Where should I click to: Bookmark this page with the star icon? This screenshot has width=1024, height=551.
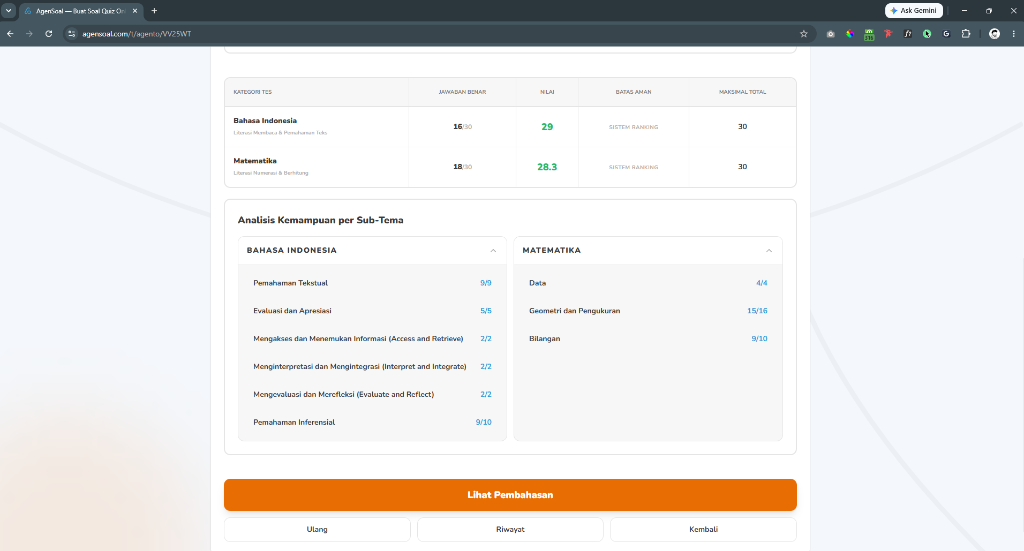tap(804, 34)
